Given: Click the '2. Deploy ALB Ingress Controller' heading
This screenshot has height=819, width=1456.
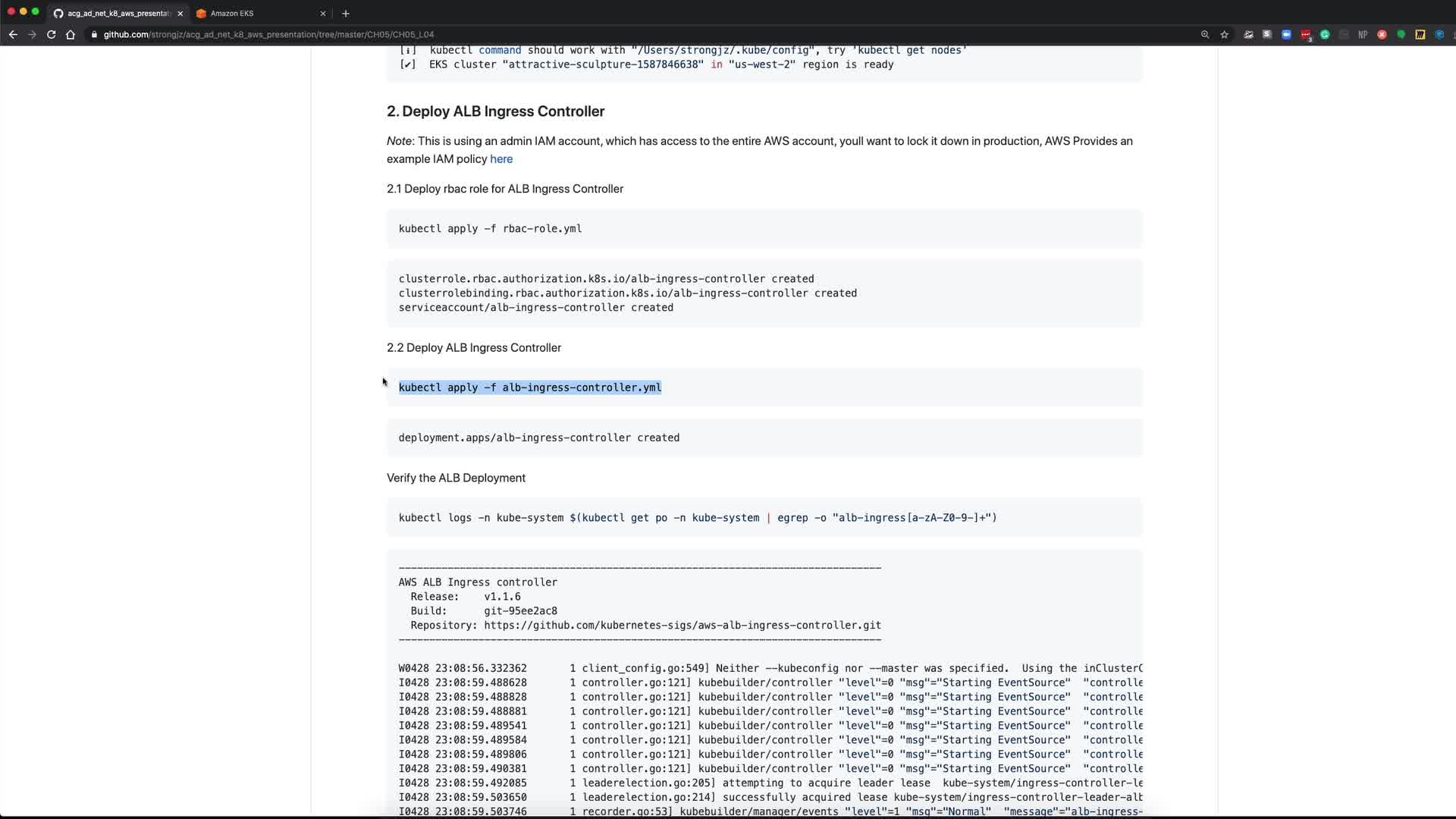Looking at the screenshot, I should pyautogui.click(x=495, y=111).
